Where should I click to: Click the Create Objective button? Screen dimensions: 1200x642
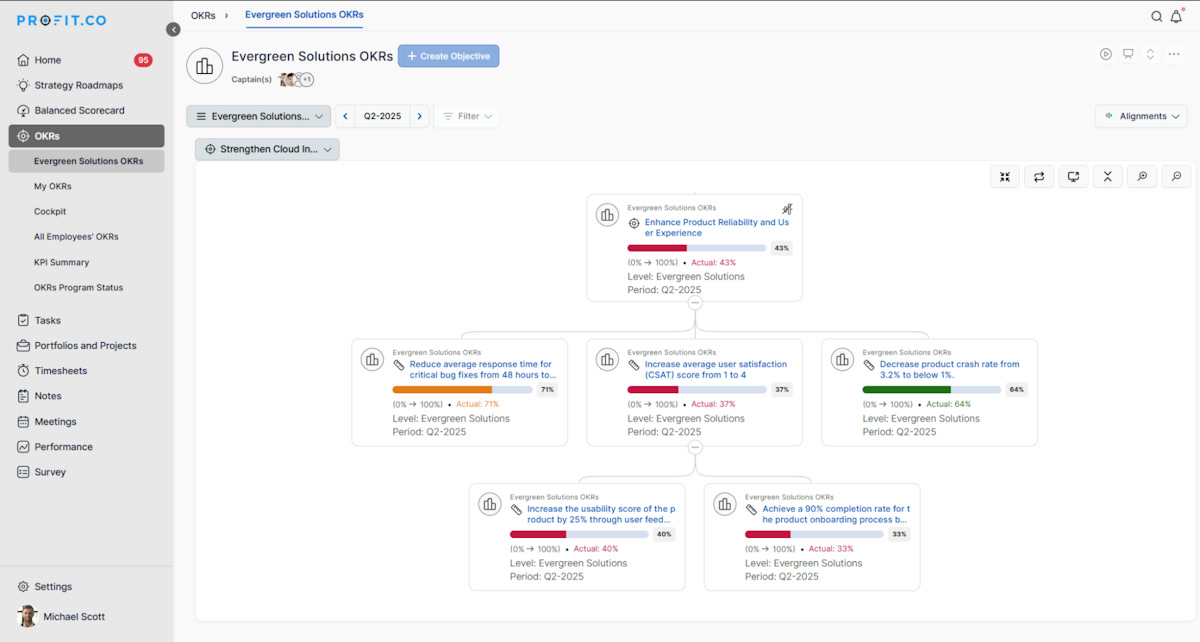(448, 56)
